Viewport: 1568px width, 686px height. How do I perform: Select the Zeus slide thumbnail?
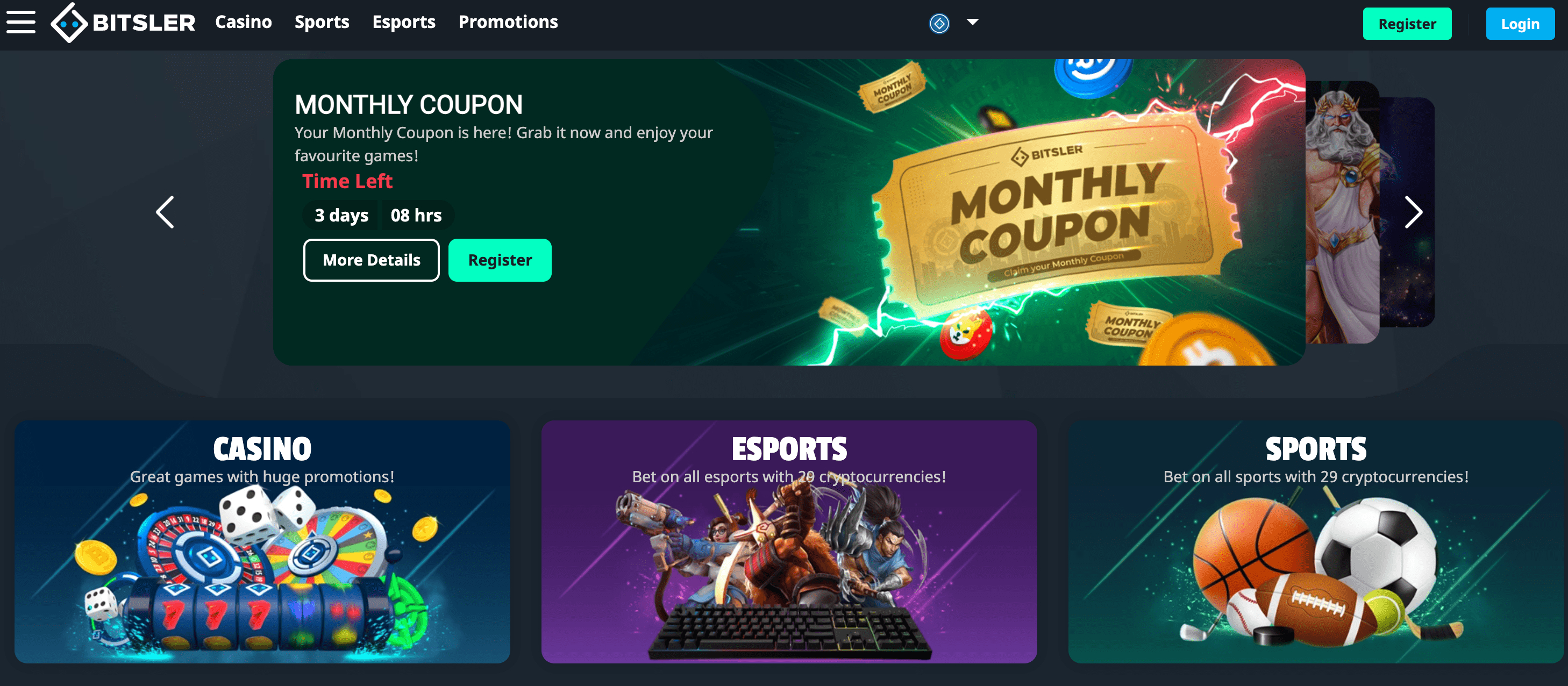pyautogui.click(x=1342, y=212)
